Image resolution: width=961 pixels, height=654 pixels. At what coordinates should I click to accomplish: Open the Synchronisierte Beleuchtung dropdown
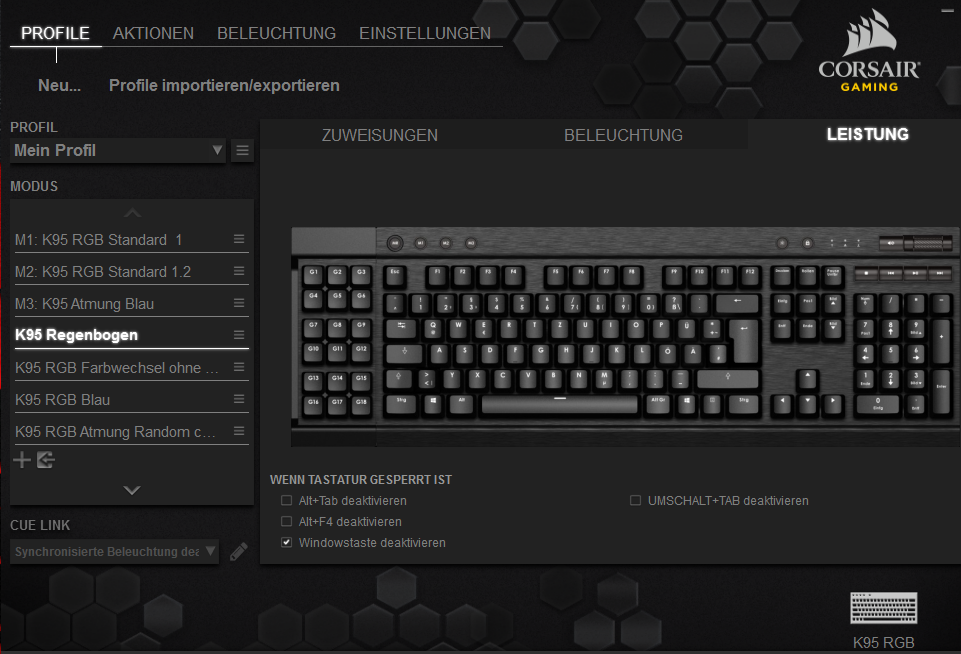[x=114, y=551]
